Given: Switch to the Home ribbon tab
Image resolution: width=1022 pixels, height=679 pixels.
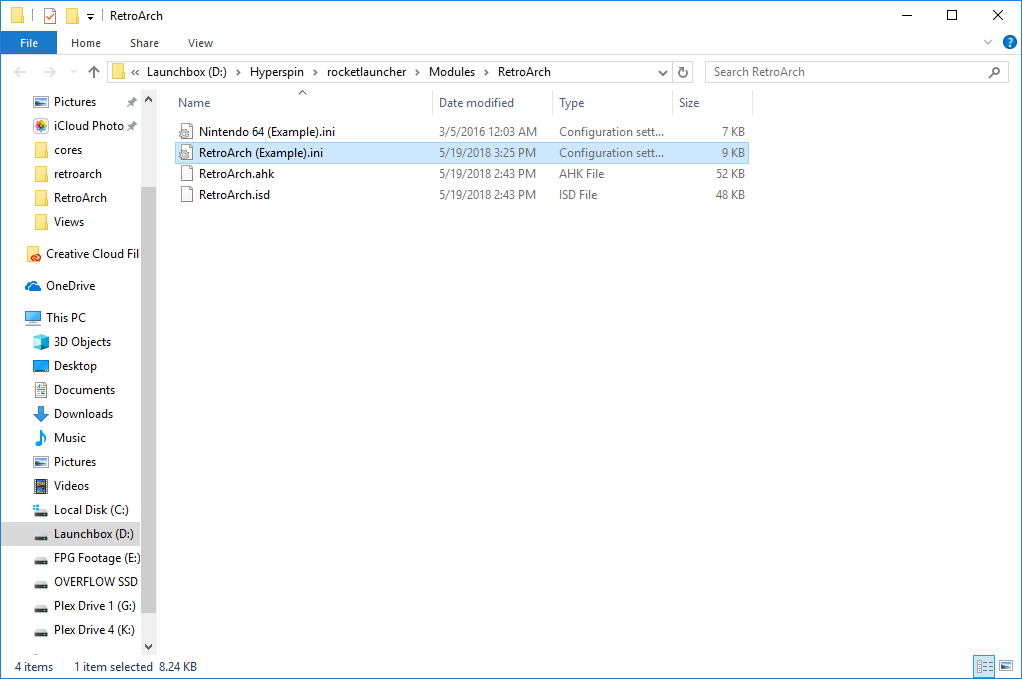Looking at the screenshot, I should click(85, 43).
